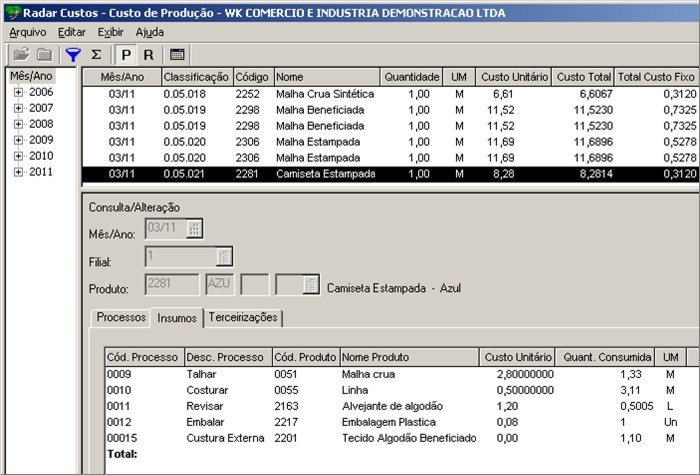Viewport: 700px width, 475px height.
Task: Toggle the P mode toolbar button
Action: click(126, 54)
